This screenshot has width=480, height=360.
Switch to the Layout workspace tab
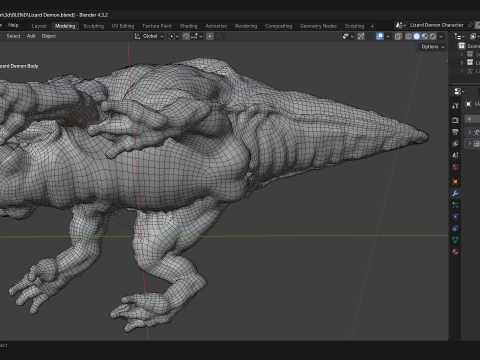39,26
